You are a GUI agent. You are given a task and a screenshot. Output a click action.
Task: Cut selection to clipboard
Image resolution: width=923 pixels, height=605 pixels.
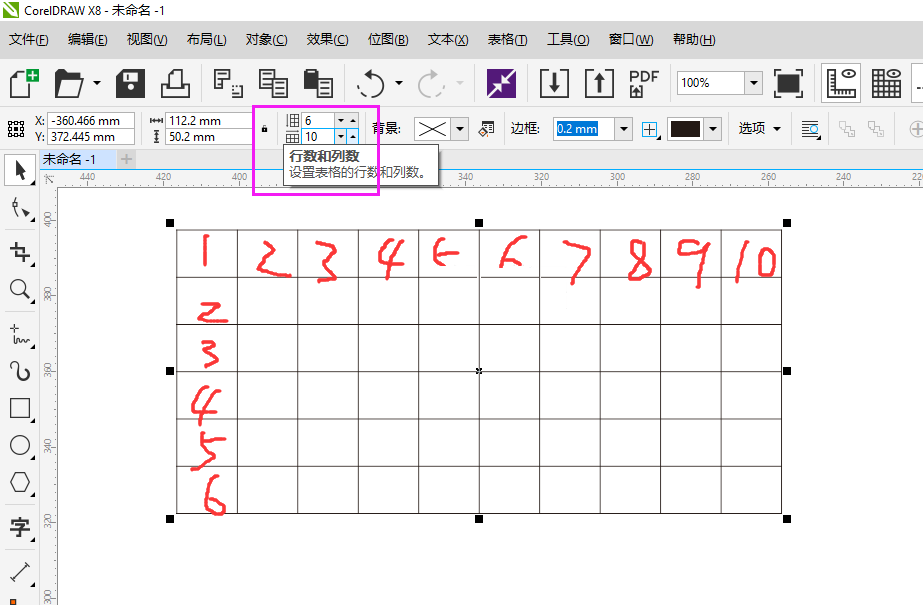click(228, 83)
